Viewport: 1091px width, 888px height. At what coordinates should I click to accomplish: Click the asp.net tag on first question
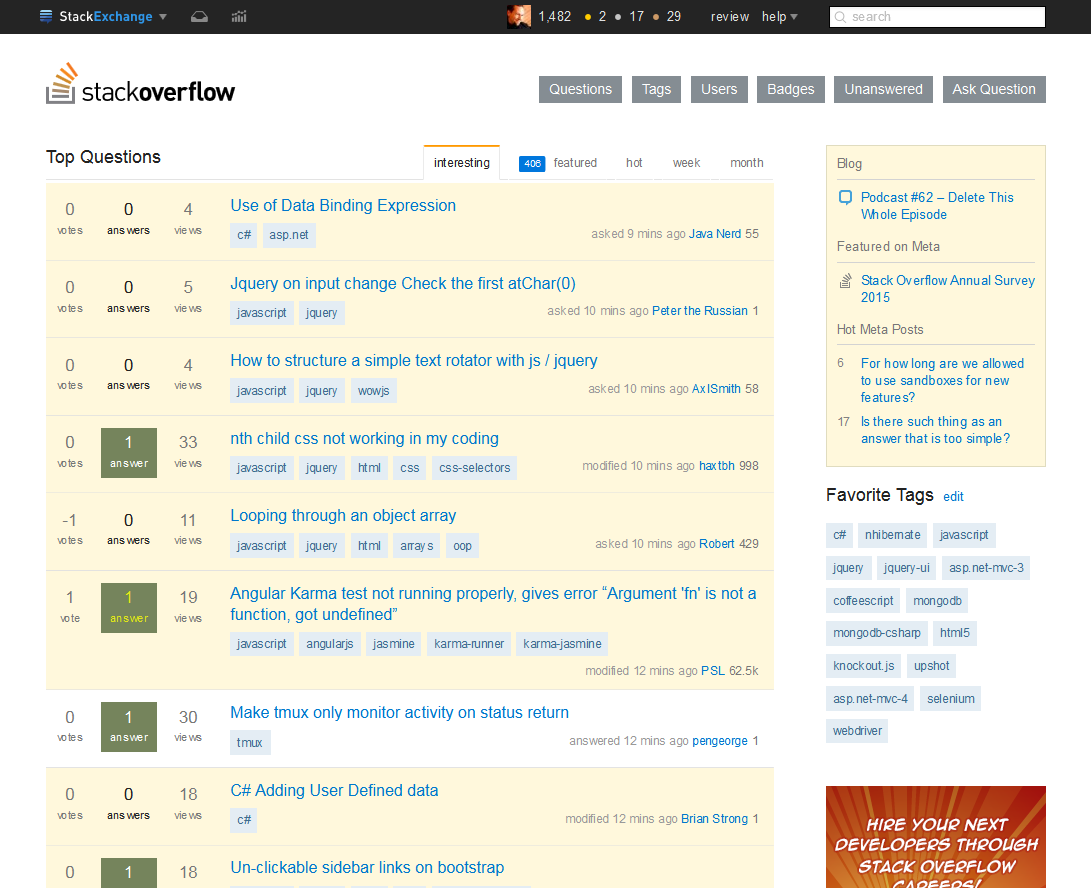(x=289, y=235)
